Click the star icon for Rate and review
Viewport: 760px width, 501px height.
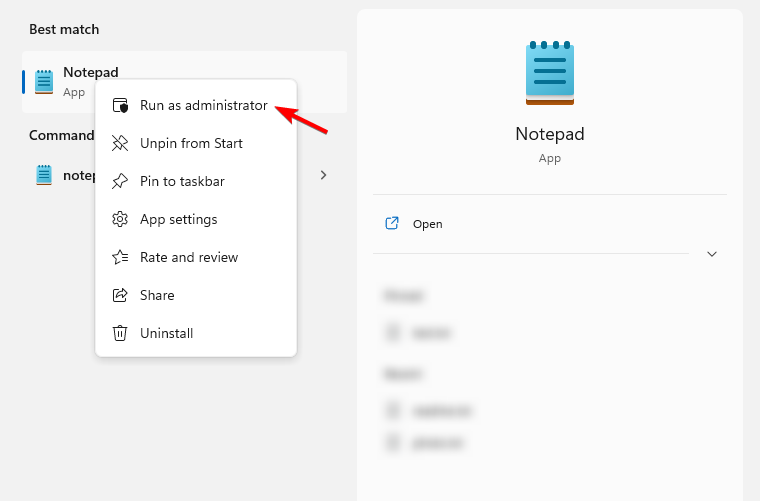click(120, 257)
